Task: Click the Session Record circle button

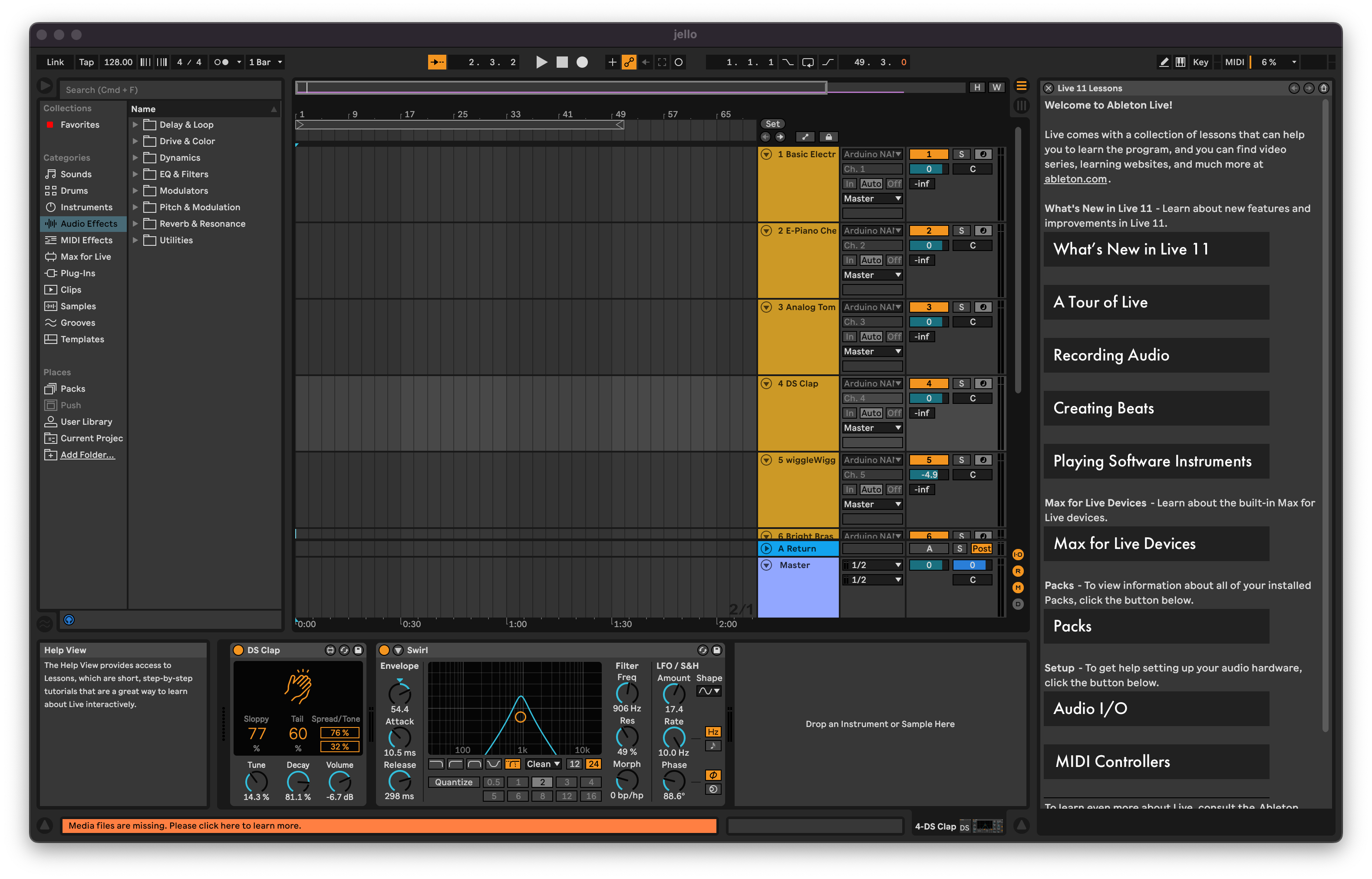Action: [678, 62]
